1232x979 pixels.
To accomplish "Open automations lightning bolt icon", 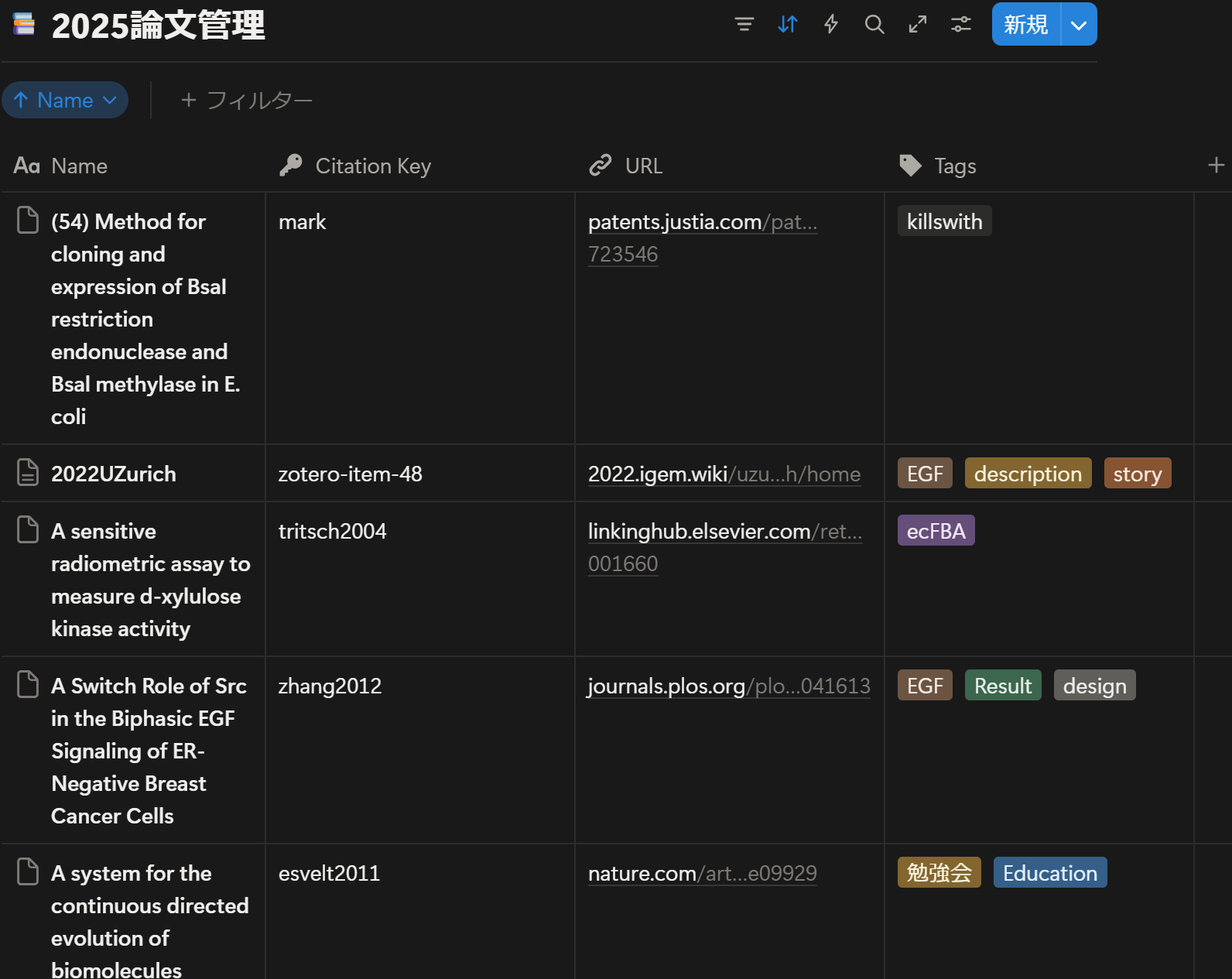I will pos(830,25).
